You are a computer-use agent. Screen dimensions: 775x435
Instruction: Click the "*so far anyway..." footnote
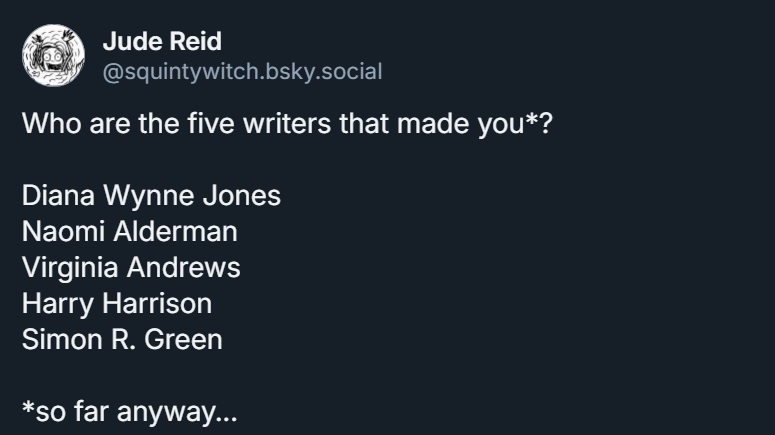(x=130, y=411)
